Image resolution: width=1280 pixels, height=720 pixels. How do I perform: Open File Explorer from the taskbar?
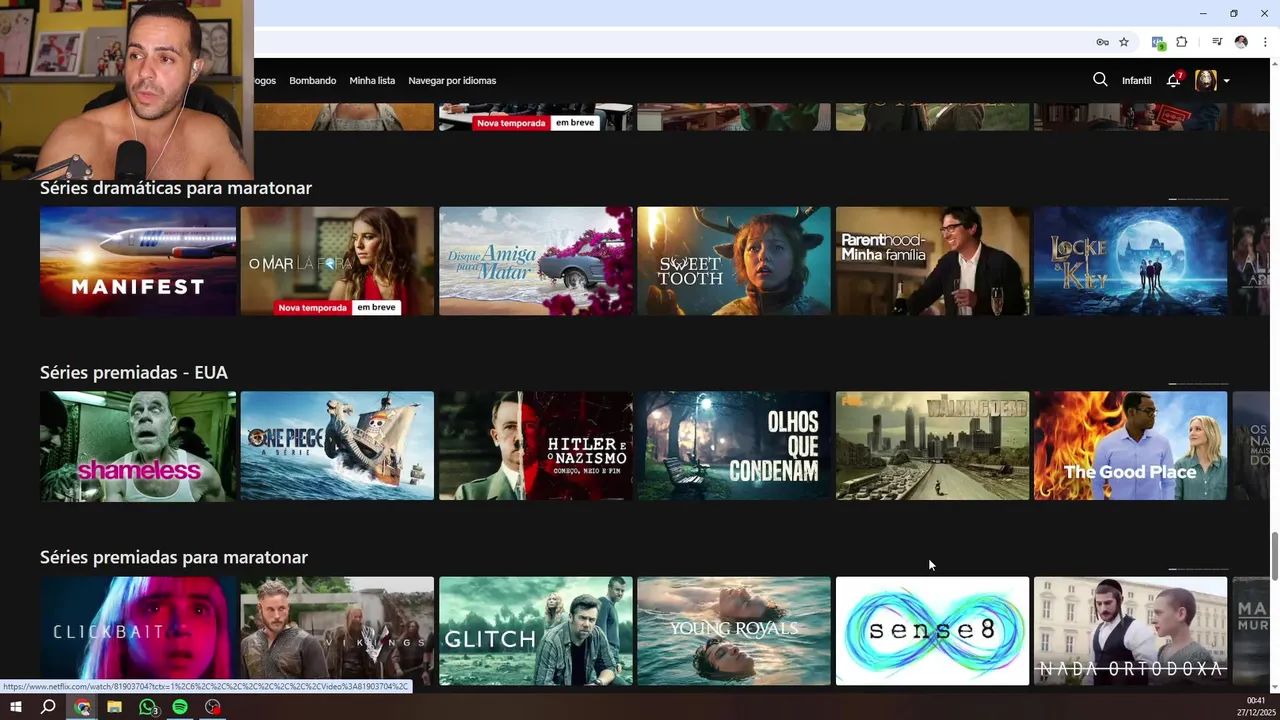115,707
